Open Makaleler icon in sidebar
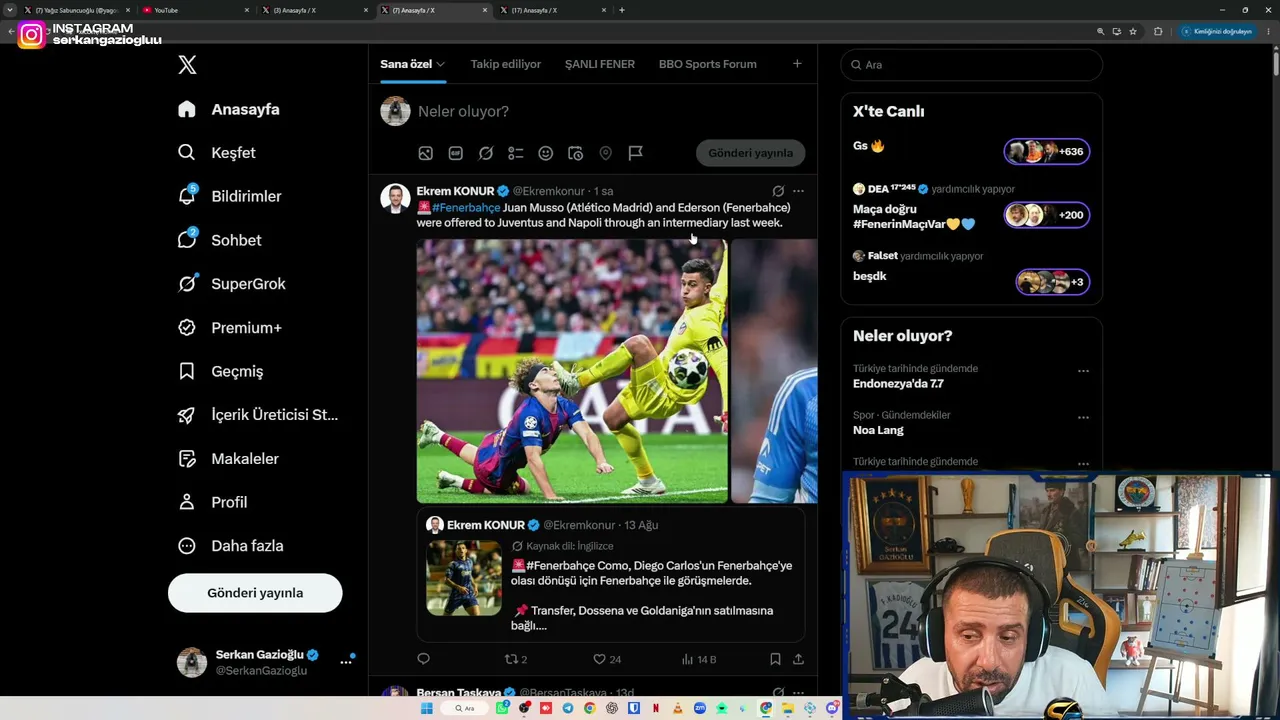 coord(187,459)
